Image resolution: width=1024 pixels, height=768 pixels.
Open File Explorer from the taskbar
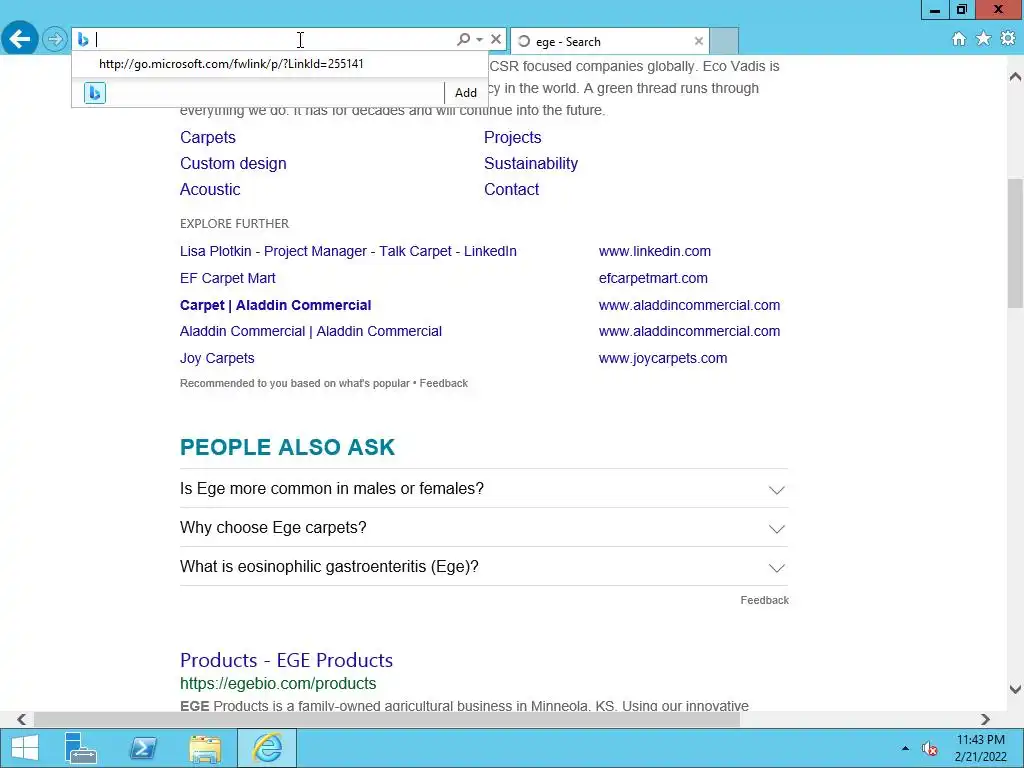[x=205, y=748]
